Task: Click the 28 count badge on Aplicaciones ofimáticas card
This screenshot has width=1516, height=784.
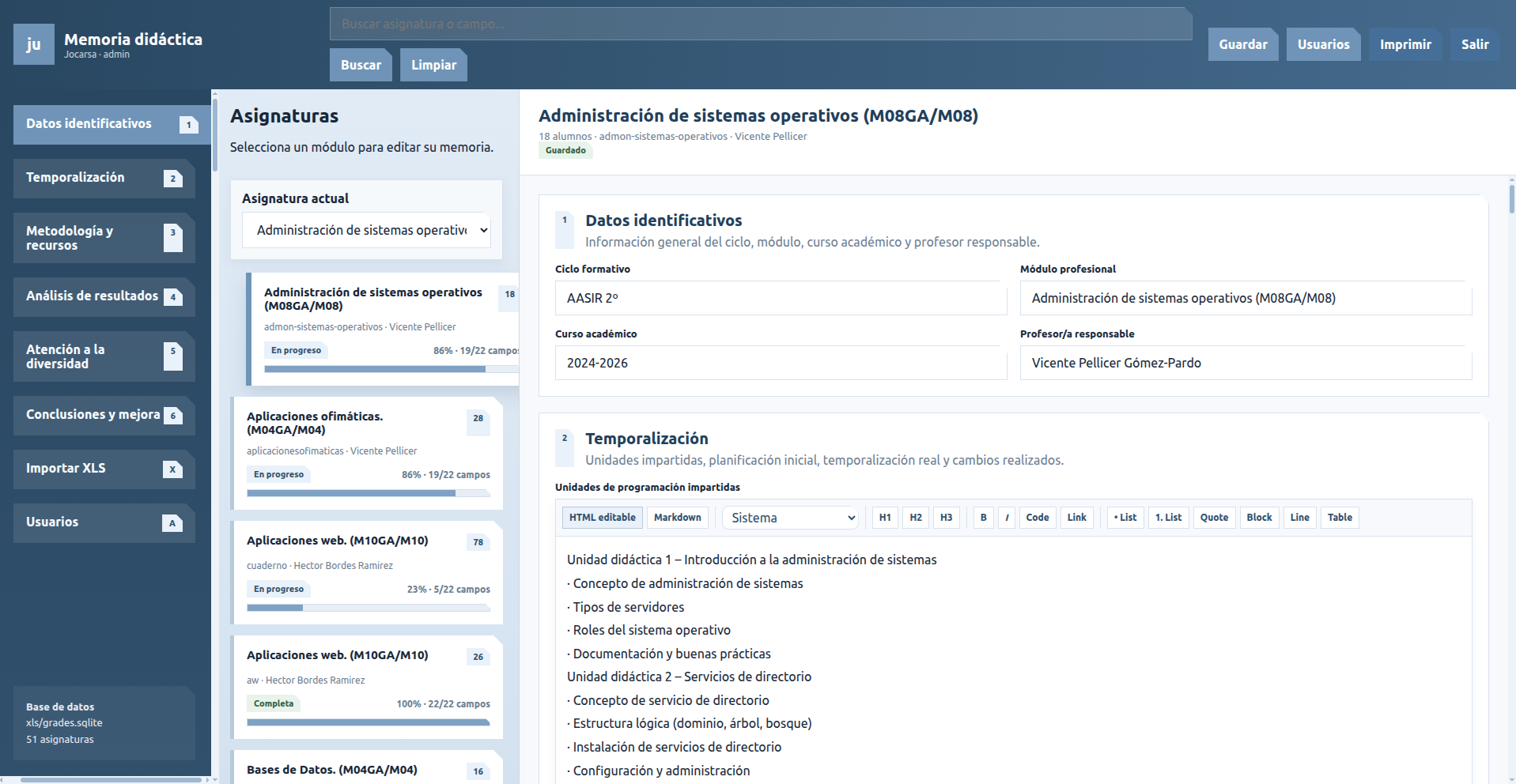Action: (x=478, y=423)
